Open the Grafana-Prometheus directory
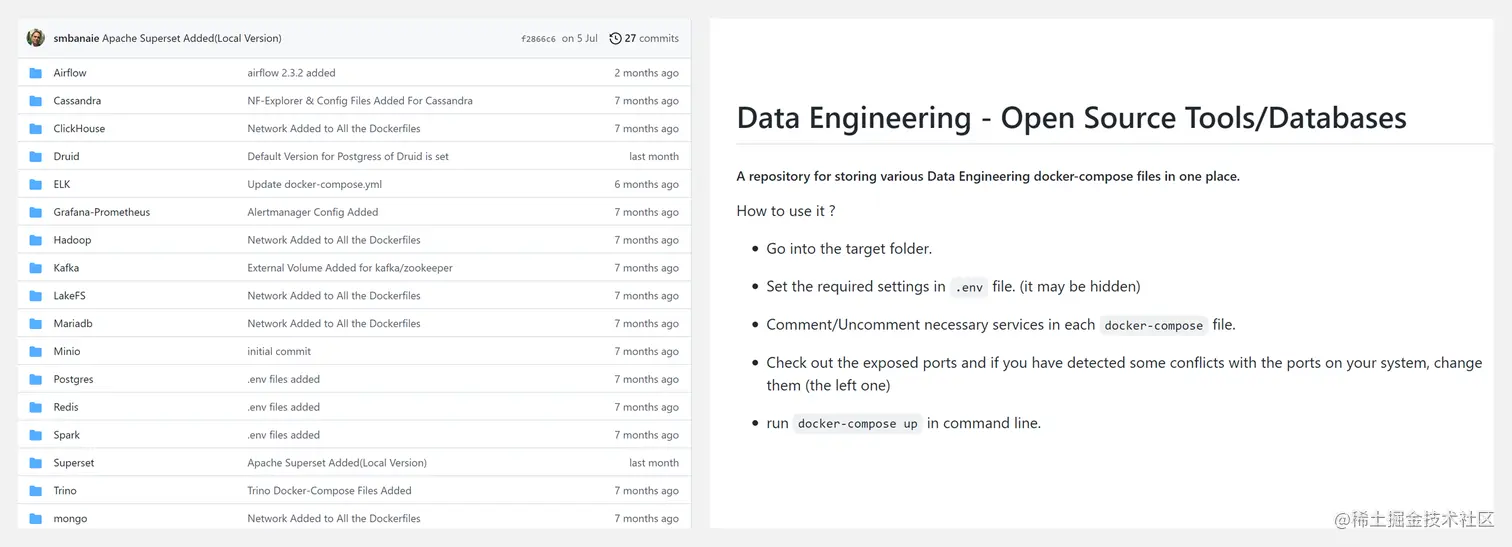The width and height of the screenshot is (1512, 547). [x=101, y=212]
